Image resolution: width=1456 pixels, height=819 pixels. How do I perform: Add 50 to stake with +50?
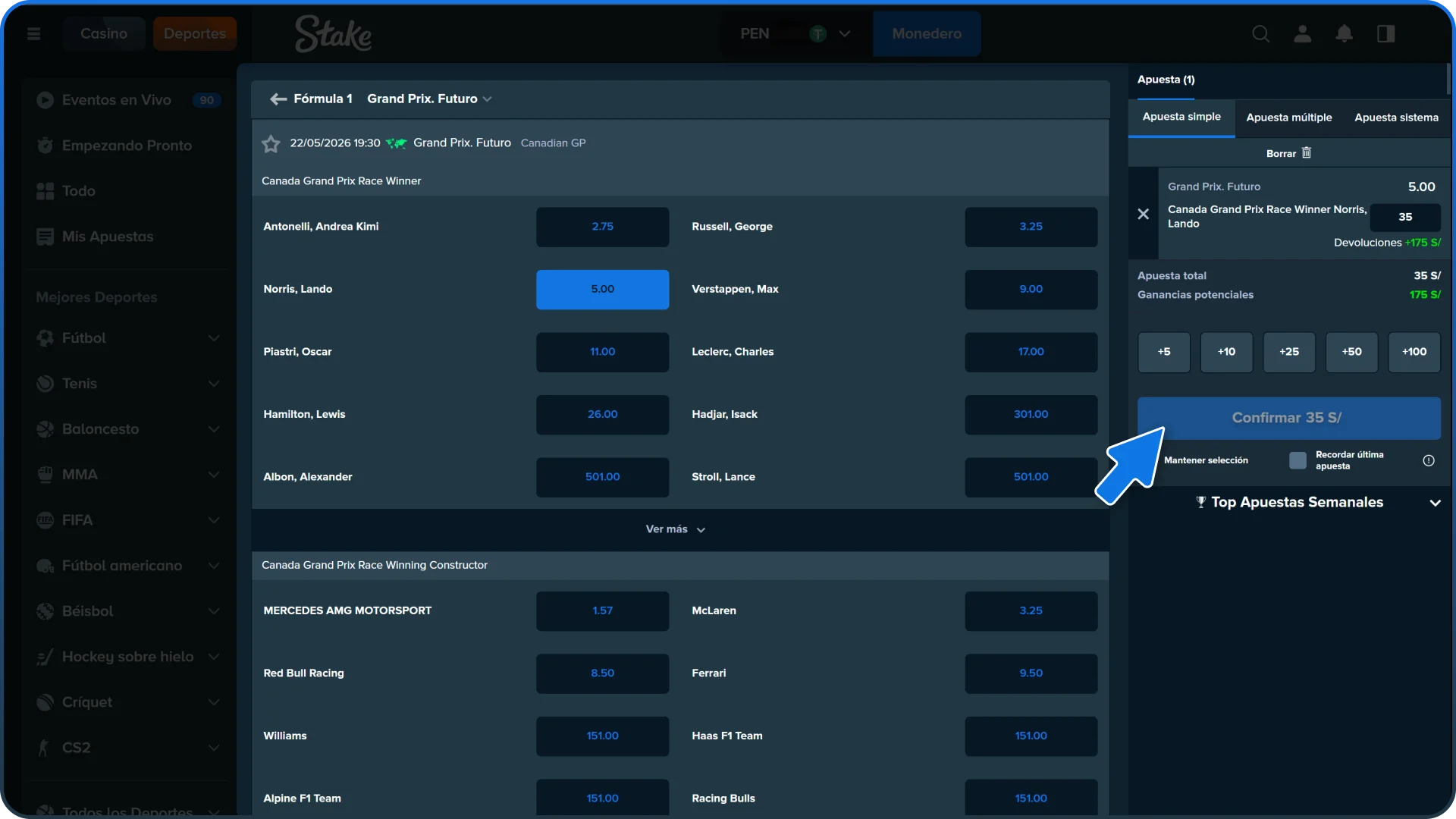(1351, 352)
